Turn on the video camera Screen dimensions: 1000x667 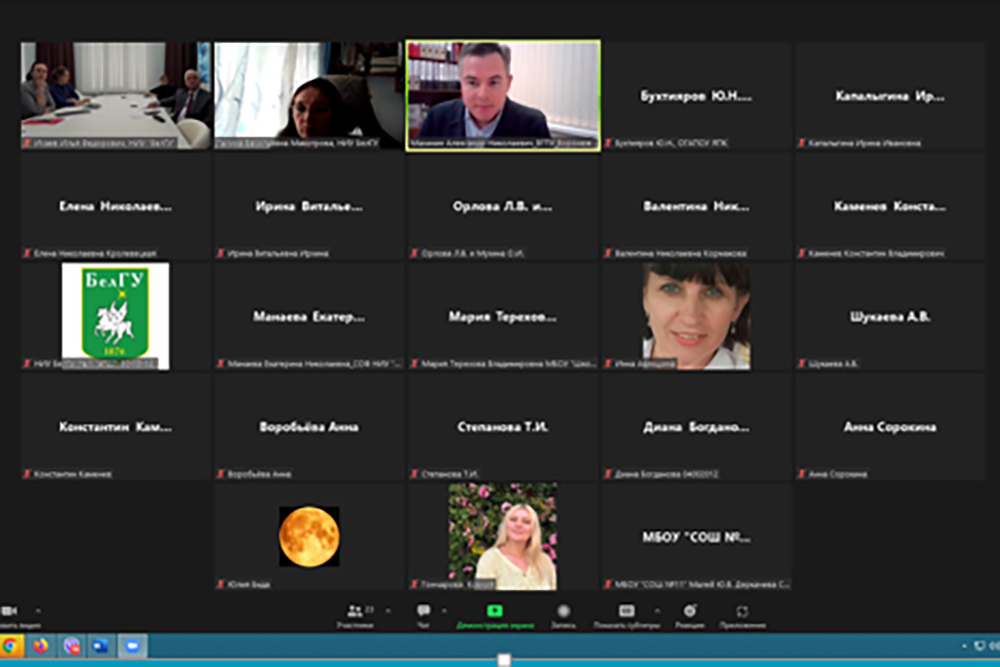click(10, 611)
